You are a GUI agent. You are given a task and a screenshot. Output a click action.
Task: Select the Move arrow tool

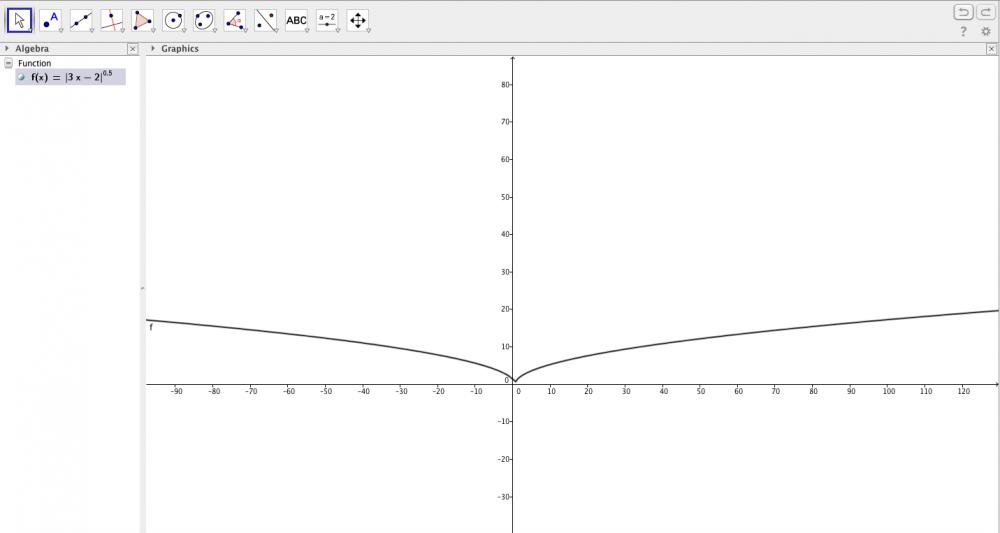coord(20,20)
